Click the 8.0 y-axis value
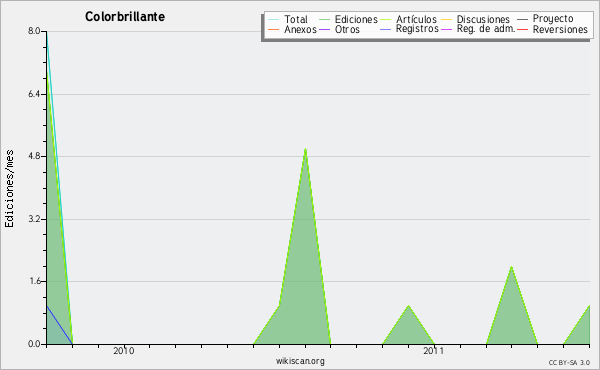The image size is (600, 370). 34,31
